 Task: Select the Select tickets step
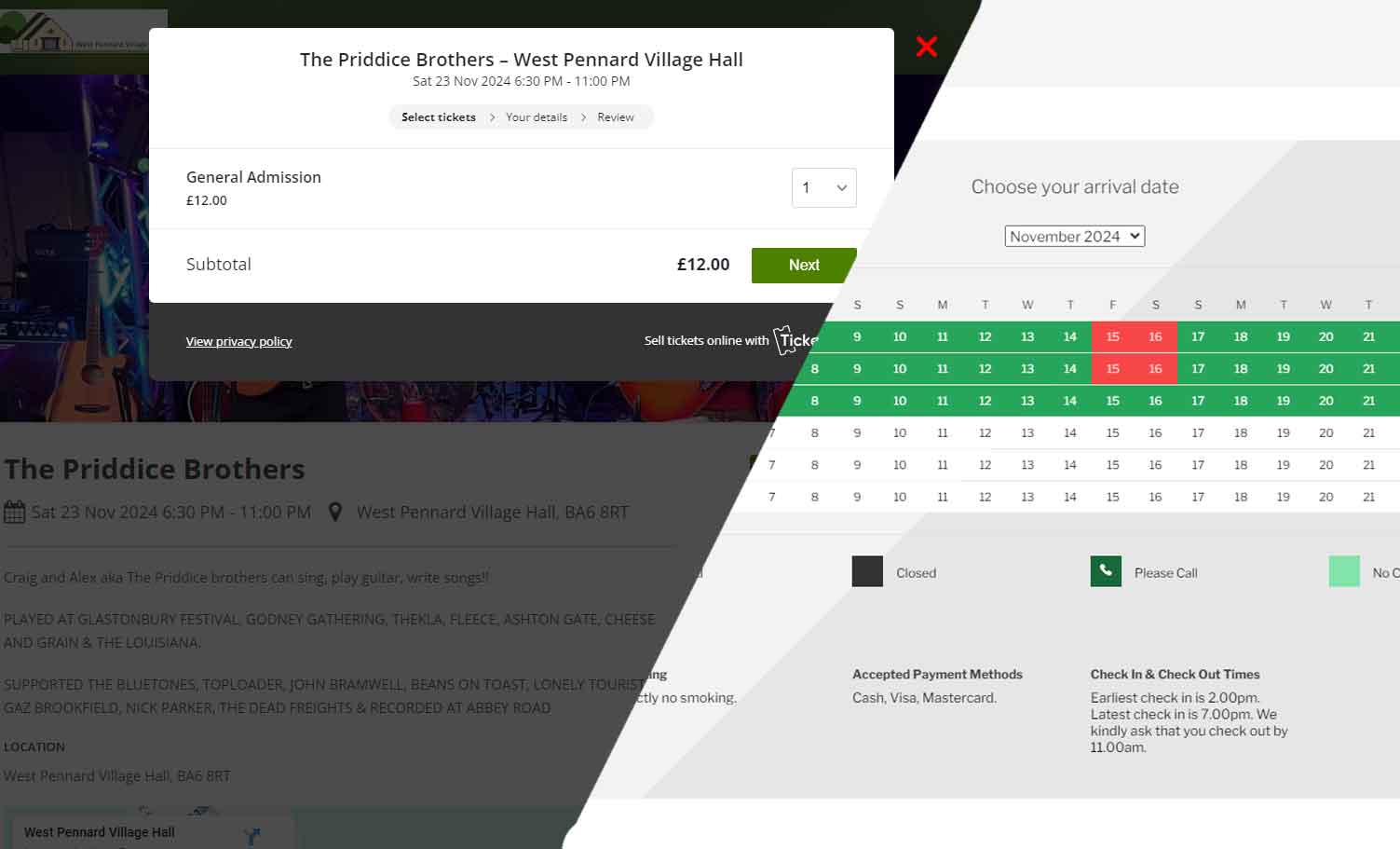tap(439, 117)
